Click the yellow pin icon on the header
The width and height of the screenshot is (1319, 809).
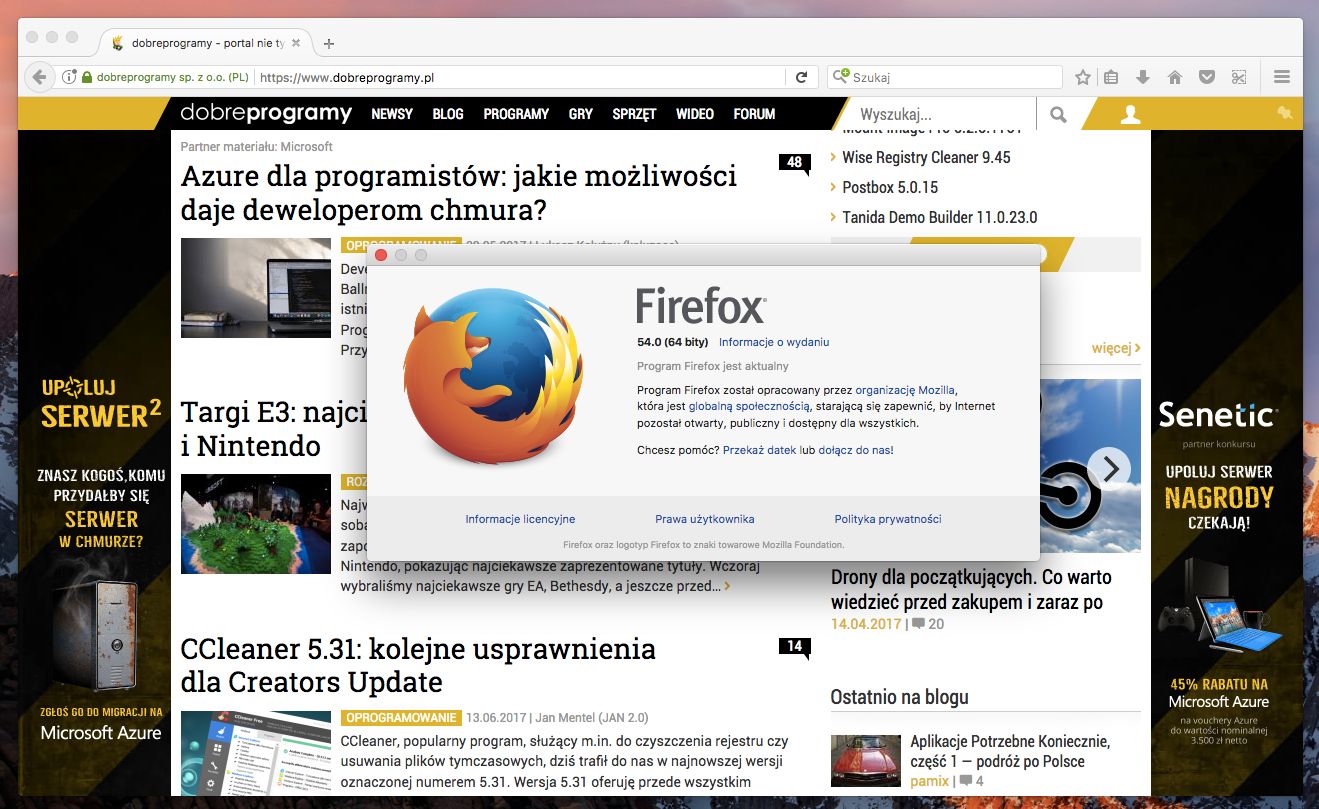tap(1283, 112)
